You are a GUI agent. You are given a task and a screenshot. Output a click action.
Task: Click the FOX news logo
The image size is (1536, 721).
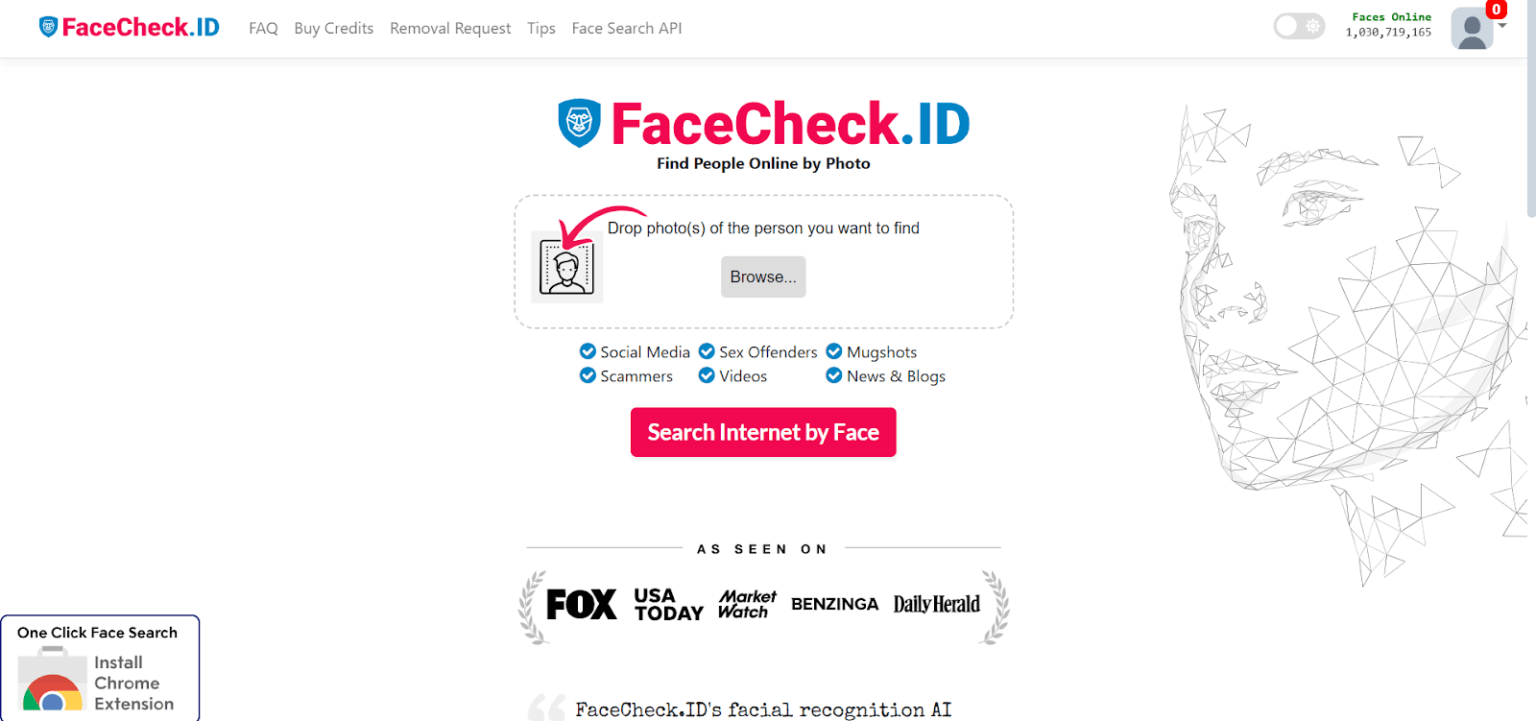pos(579,604)
